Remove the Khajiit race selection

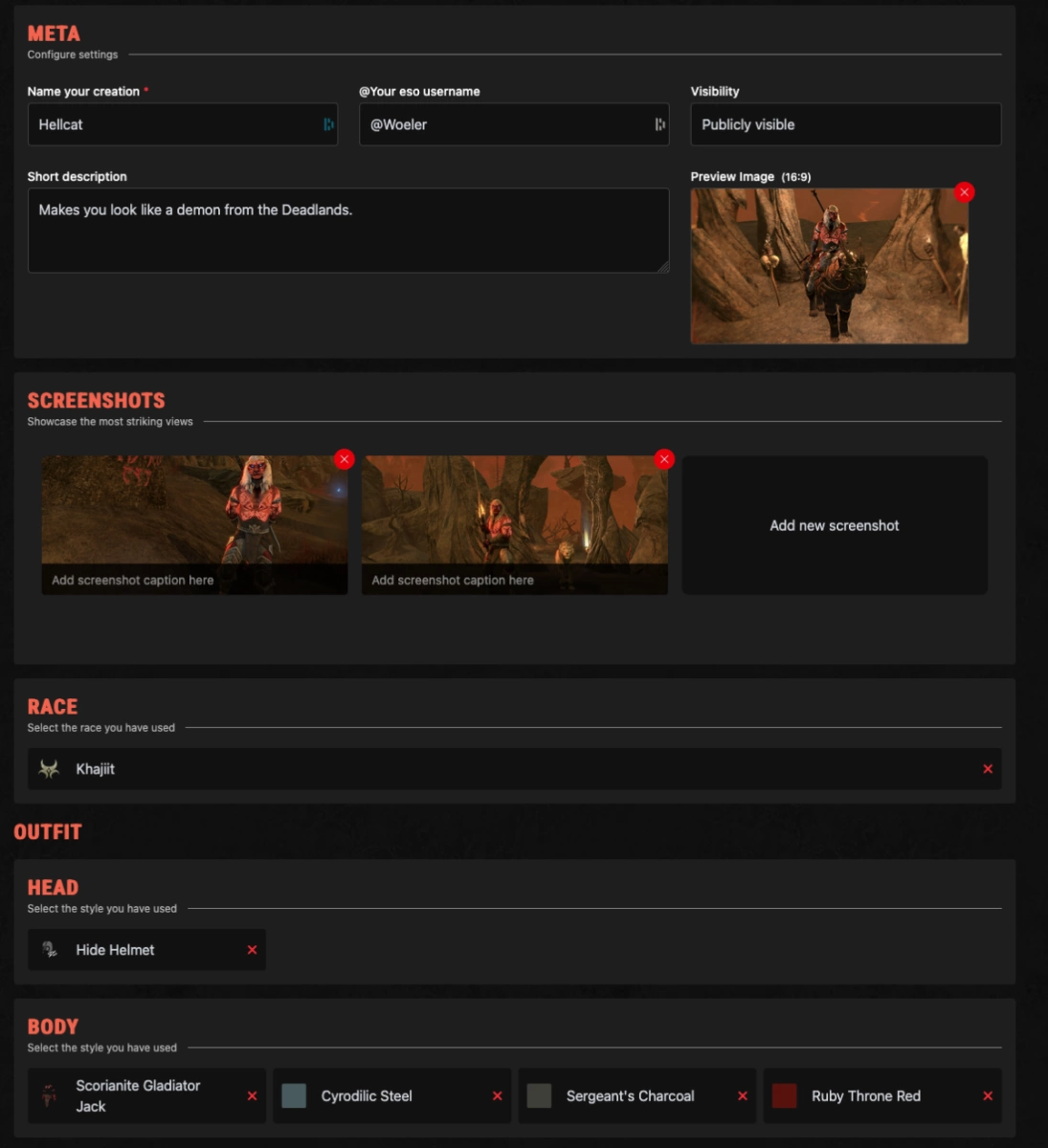click(987, 768)
